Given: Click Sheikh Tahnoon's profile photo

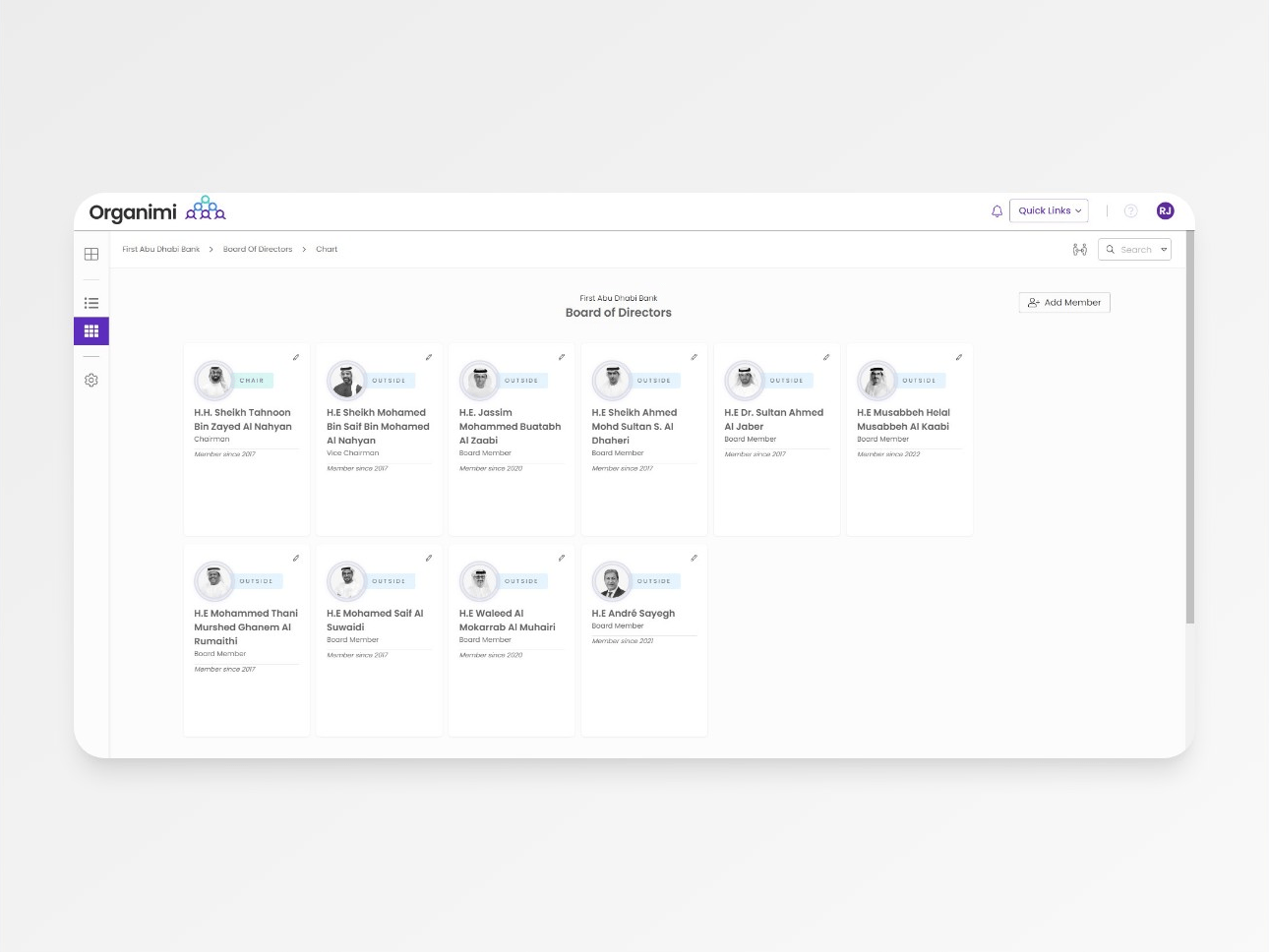Looking at the screenshot, I should (213, 380).
